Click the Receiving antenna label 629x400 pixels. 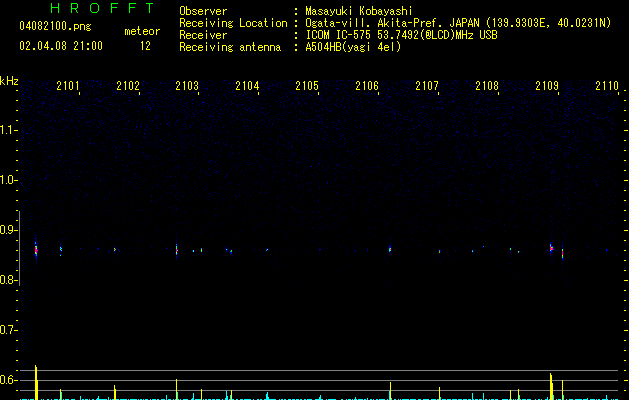tap(230, 47)
